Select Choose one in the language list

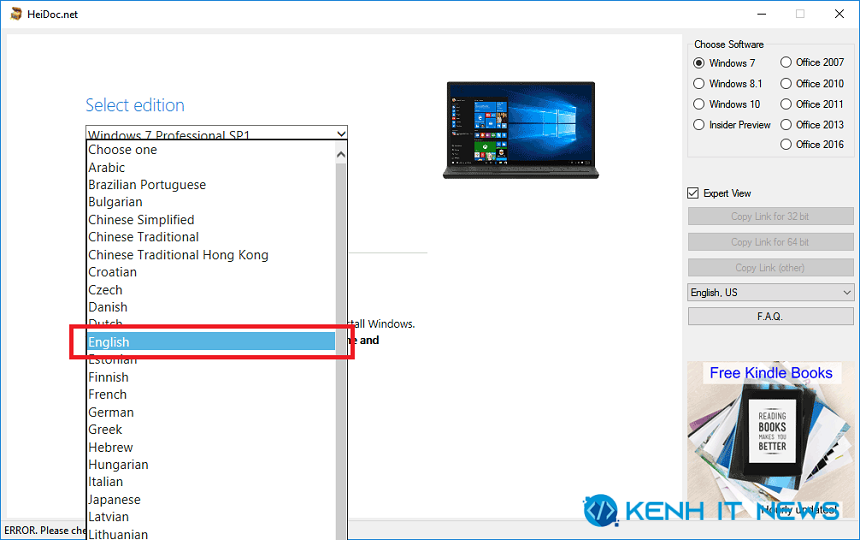(x=211, y=150)
